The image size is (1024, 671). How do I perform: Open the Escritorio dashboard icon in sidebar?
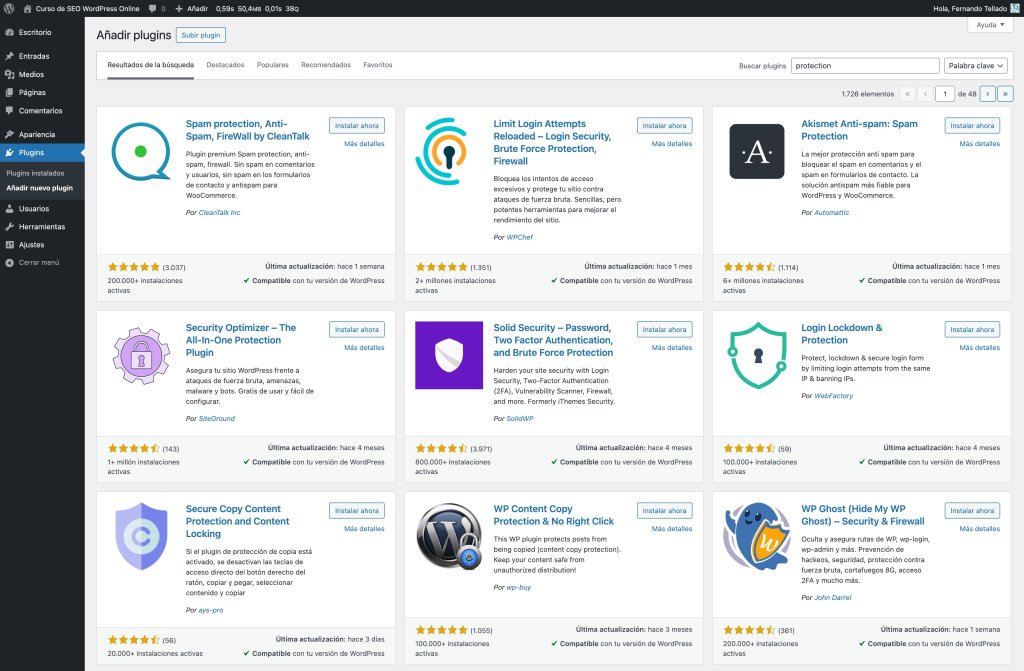coord(9,32)
